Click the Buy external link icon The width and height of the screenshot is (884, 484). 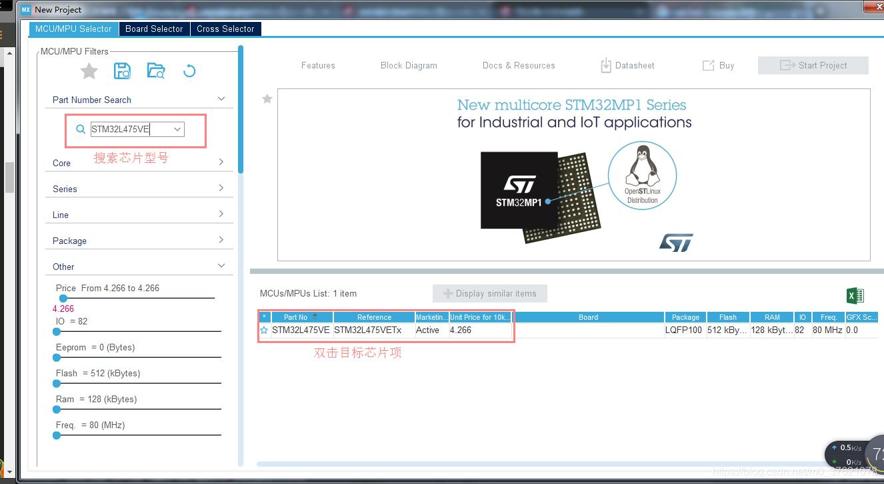coord(708,65)
